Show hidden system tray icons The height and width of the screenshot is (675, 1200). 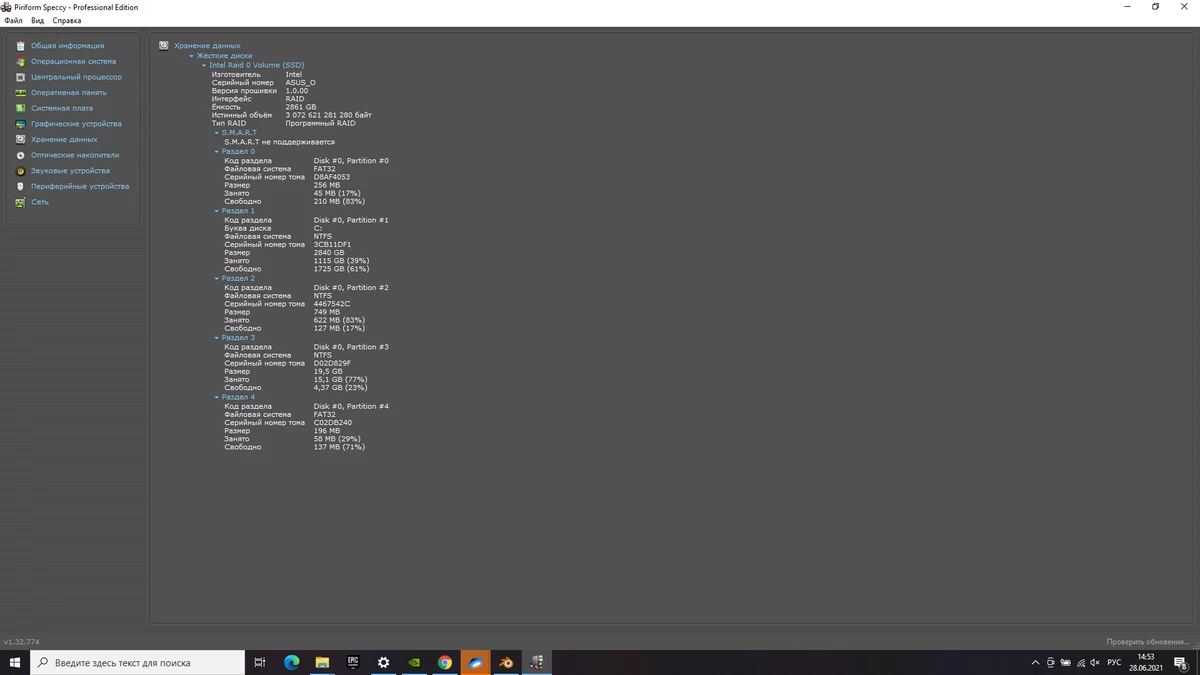1035,662
